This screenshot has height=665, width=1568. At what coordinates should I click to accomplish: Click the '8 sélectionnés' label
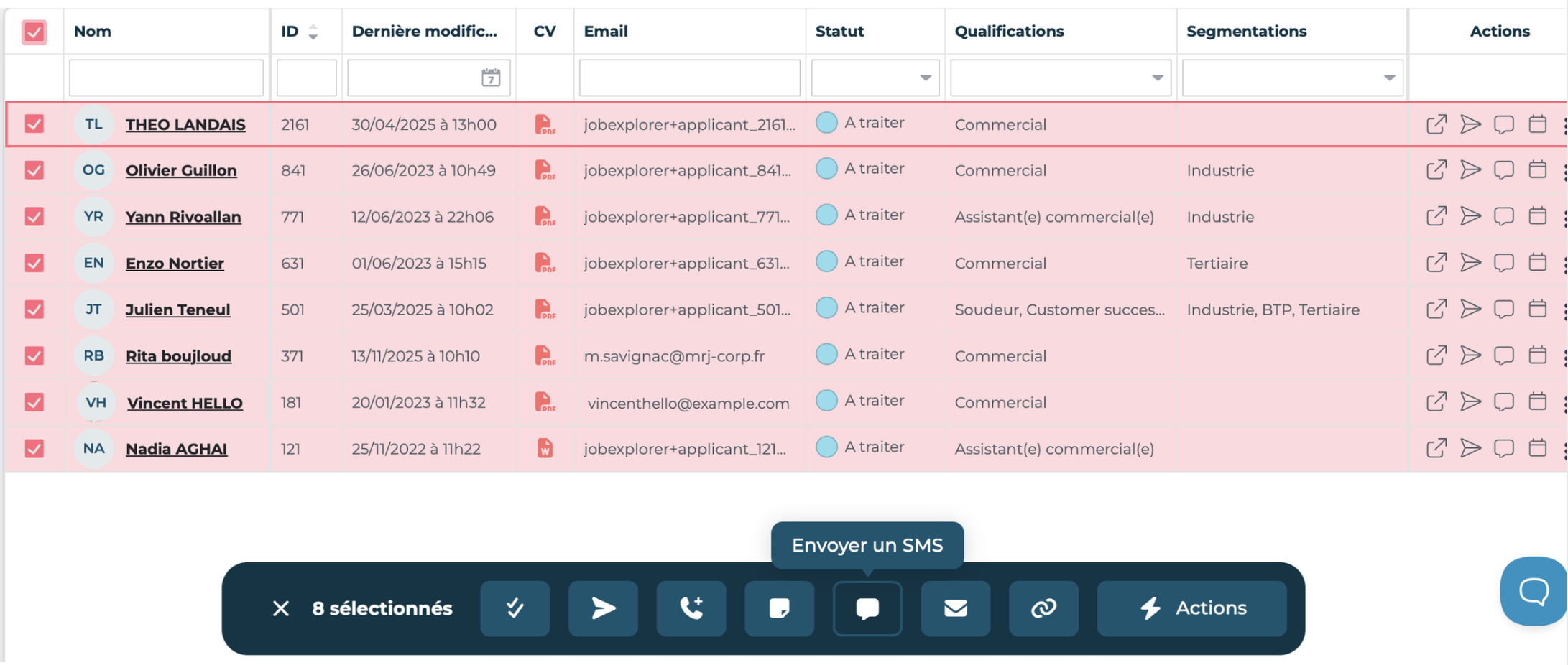pyautogui.click(x=382, y=608)
